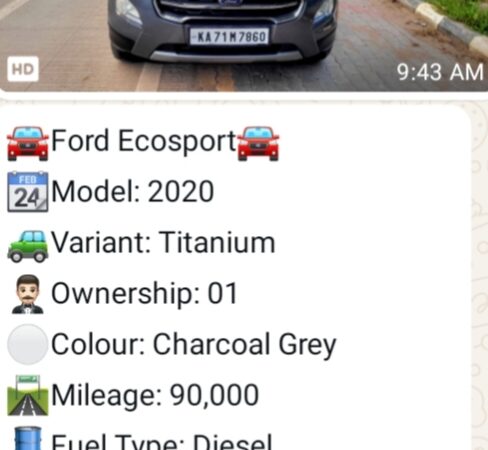Image resolution: width=488 pixels, height=450 pixels.
Task: Click the Fuel Type: Diesel line
Action: 162,442
